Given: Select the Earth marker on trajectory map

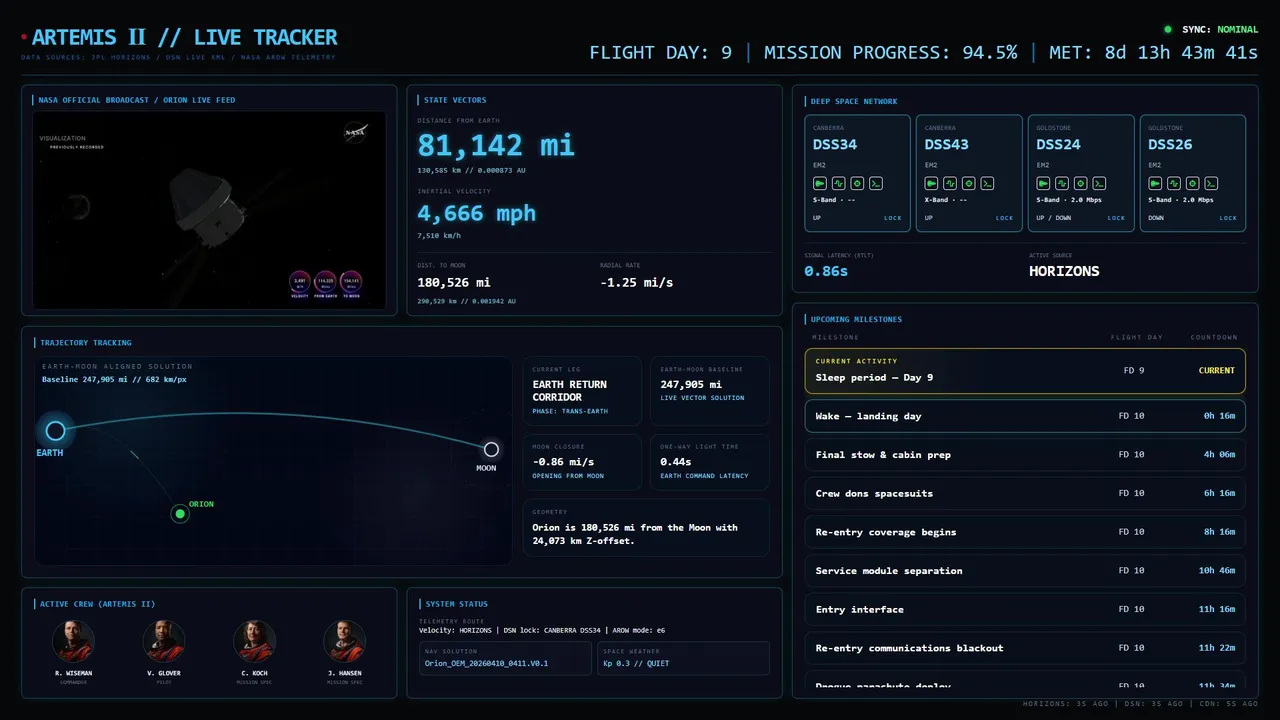Looking at the screenshot, I should pyautogui.click(x=55, y=430).
